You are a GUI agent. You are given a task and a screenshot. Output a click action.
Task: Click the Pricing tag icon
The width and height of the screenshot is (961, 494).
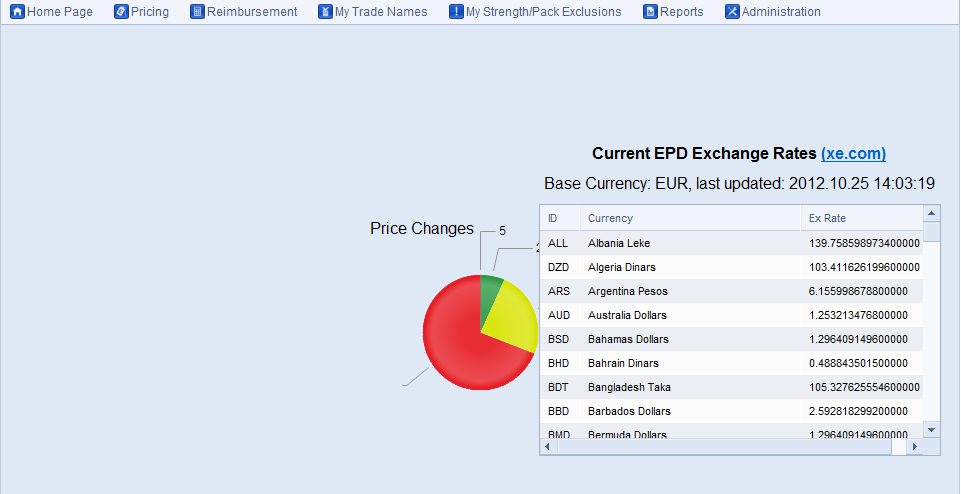121,12
